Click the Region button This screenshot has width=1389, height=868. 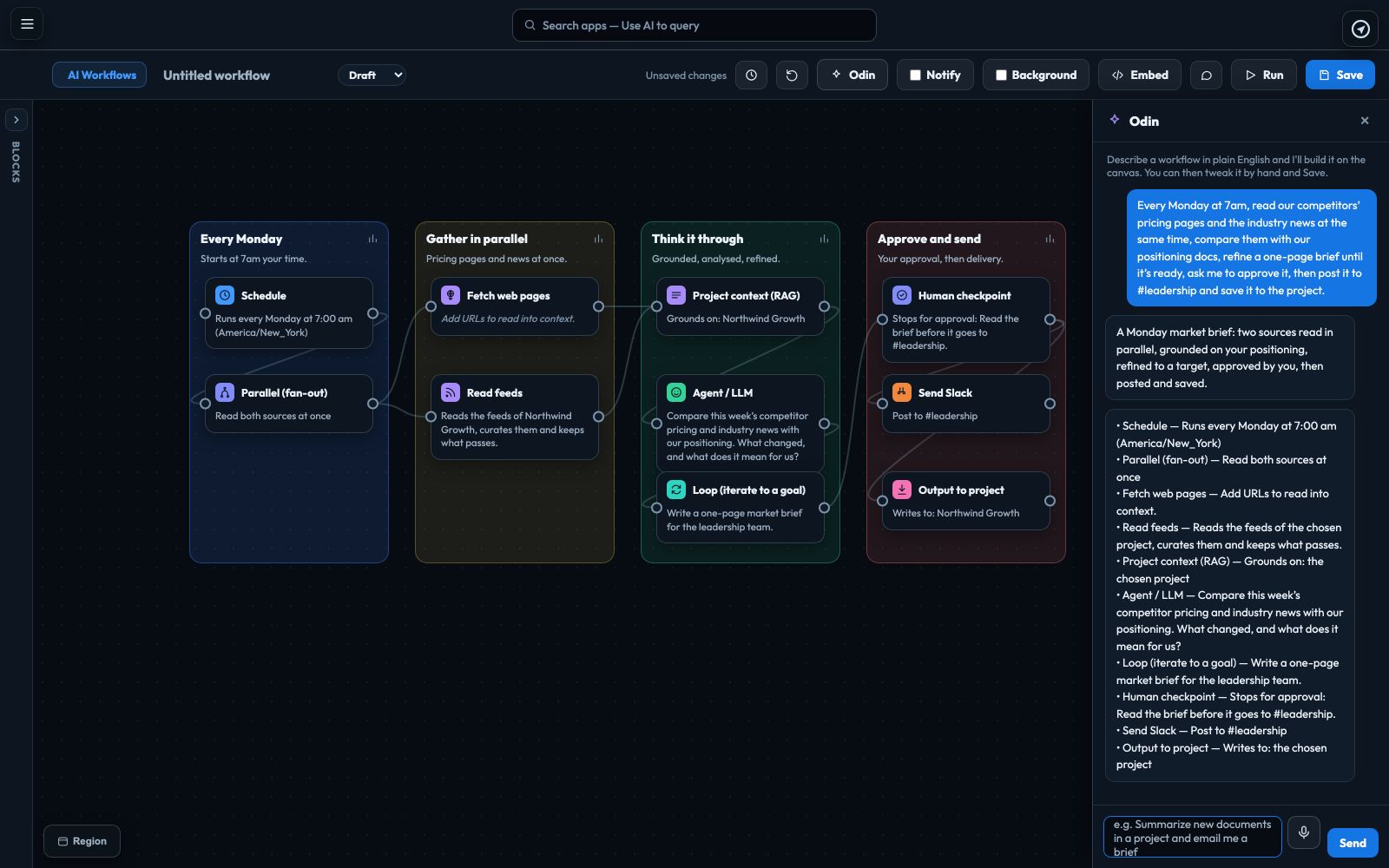[x=82, y=841]
